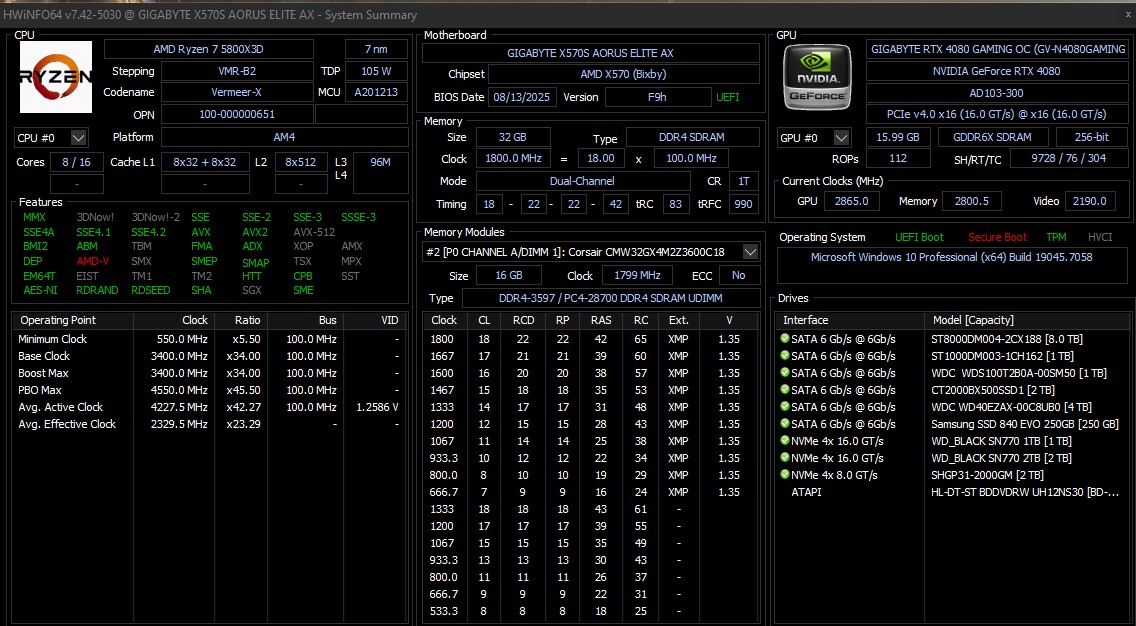Click status icon for CT2000BX500SSD1 drive
Image resolution: width=1136 pixels, height=626 pixels.
785,390
